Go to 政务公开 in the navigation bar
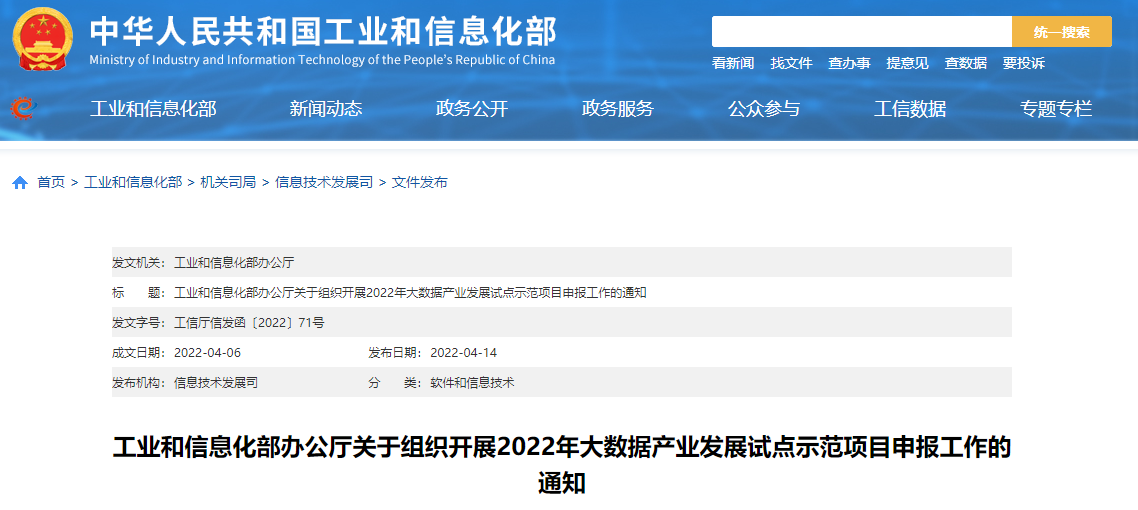Viewport: 1138px width, 510px height. [472, 109]
